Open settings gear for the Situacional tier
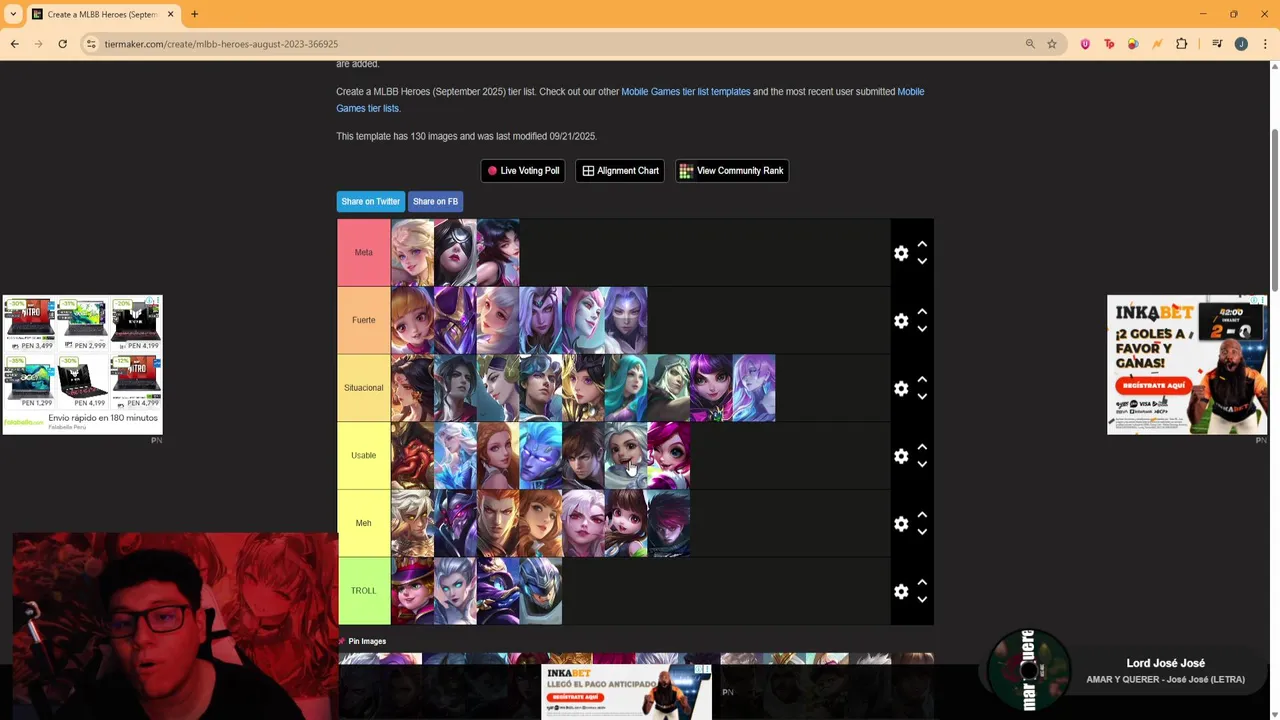This screenshot has width=1280, height=720. [x=901, y=388]
